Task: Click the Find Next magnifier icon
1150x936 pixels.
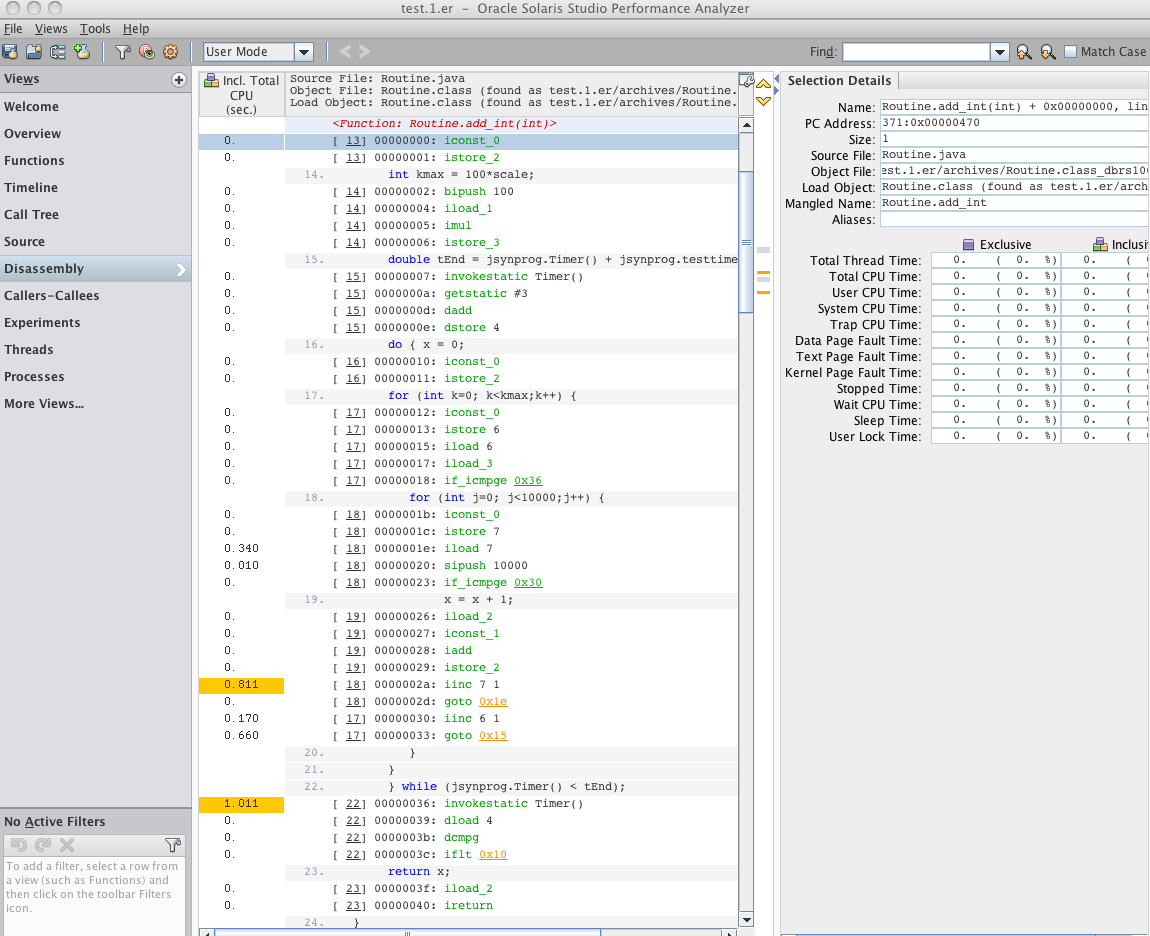Action: coord(1048,51)
